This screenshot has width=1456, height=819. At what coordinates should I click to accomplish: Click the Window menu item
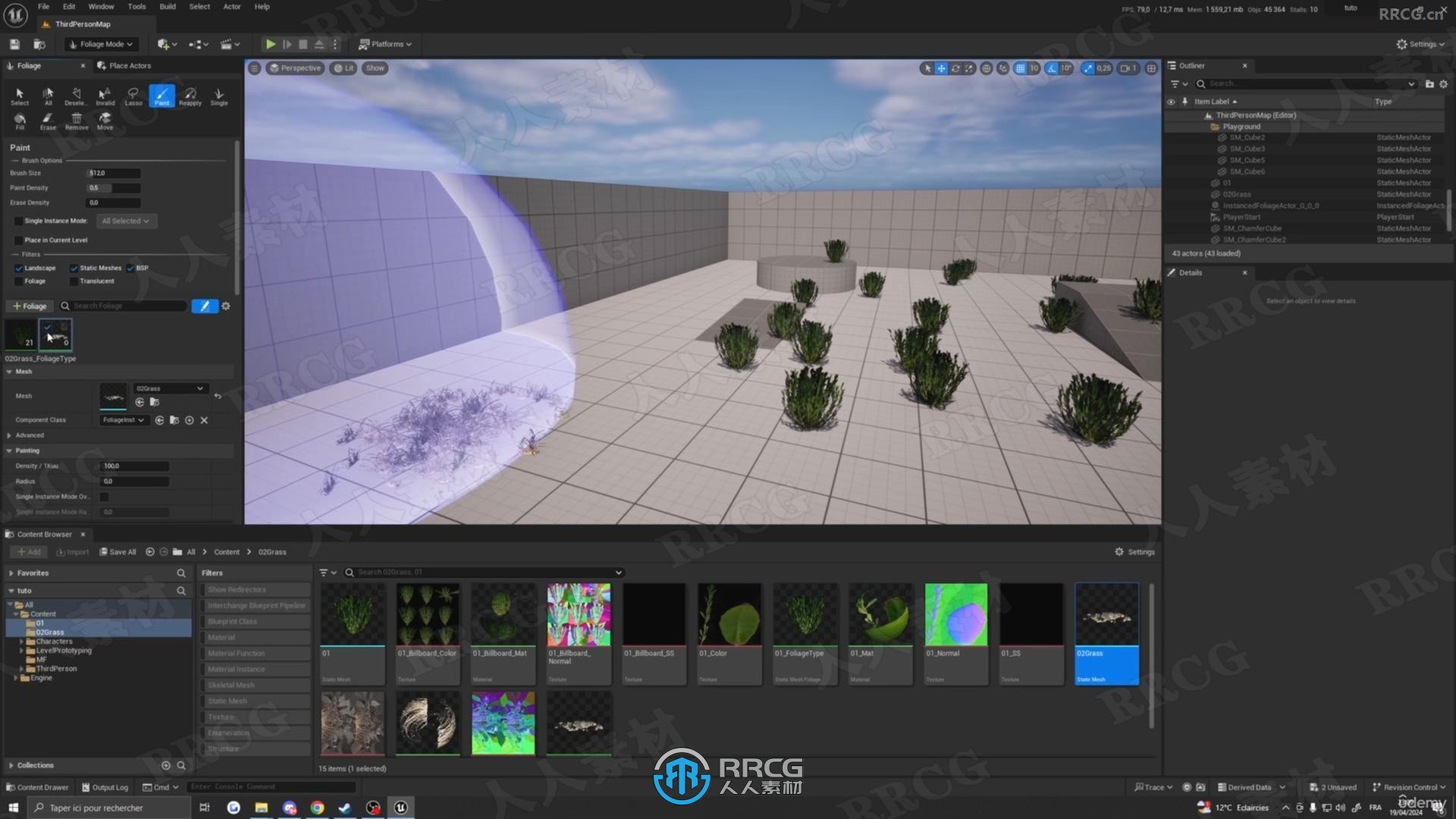coord(100,7)
